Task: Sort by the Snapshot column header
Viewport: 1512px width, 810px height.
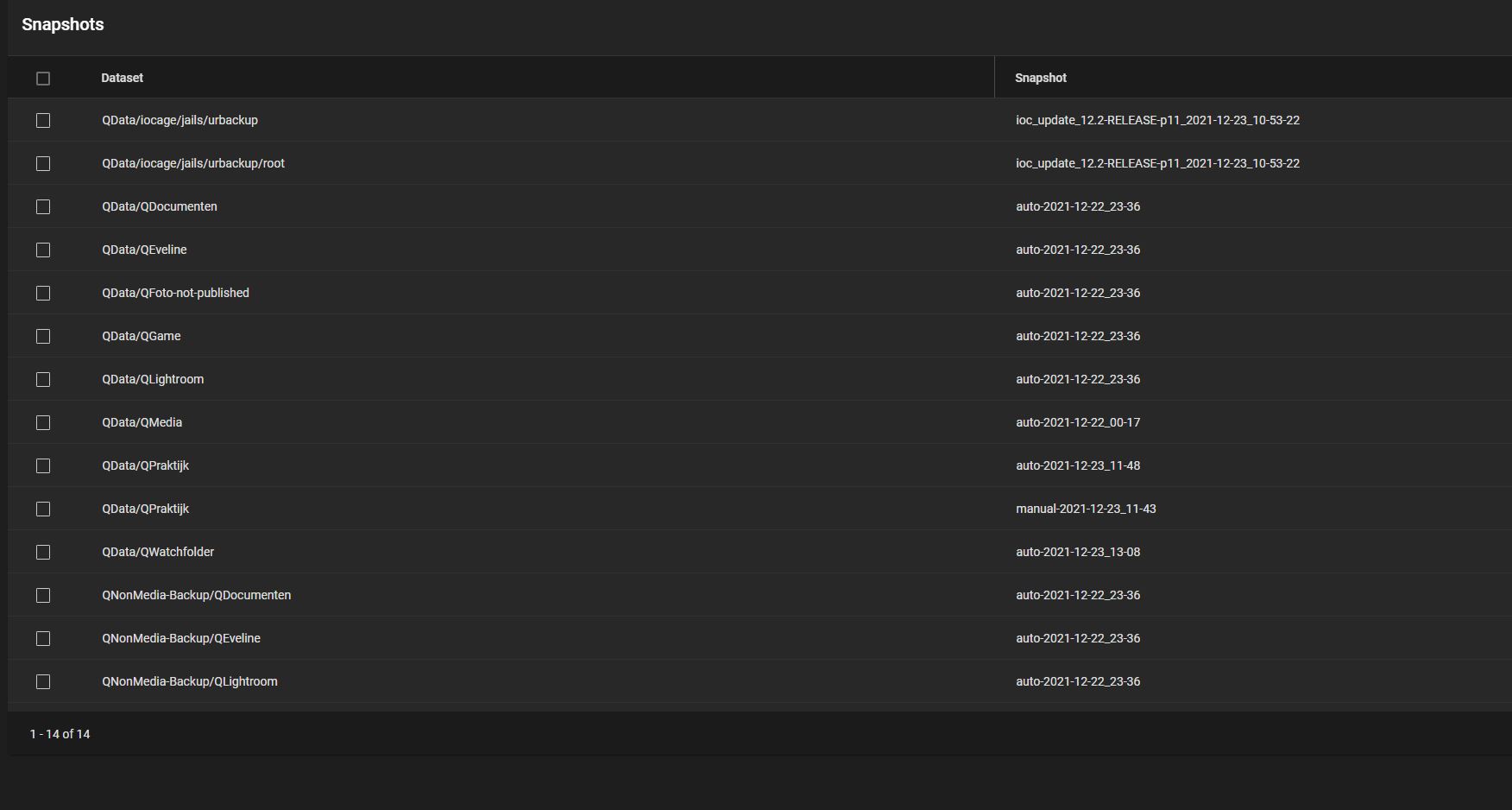Action: tap(1041, 78)
